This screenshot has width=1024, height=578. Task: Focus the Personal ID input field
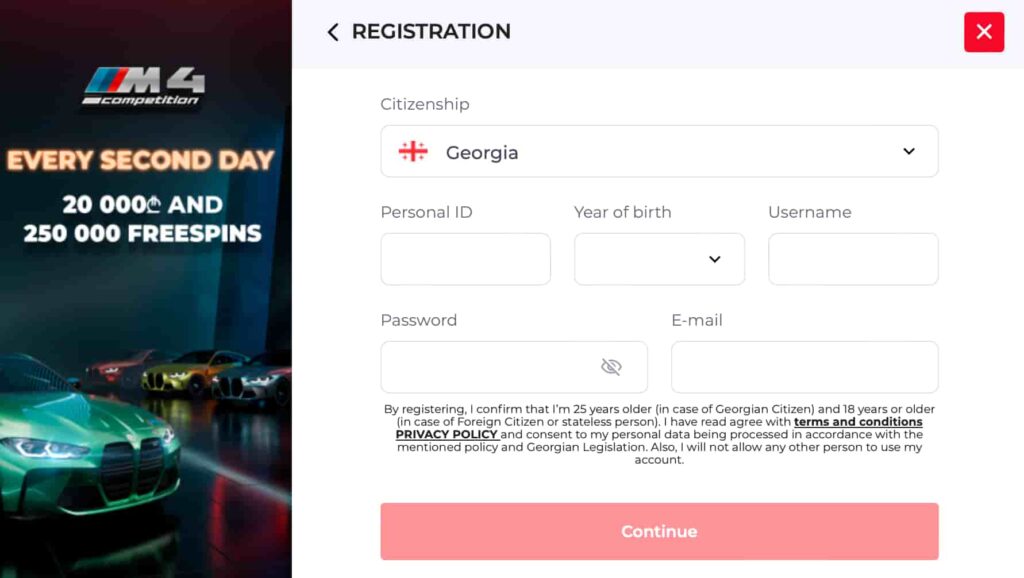(465, 259)
